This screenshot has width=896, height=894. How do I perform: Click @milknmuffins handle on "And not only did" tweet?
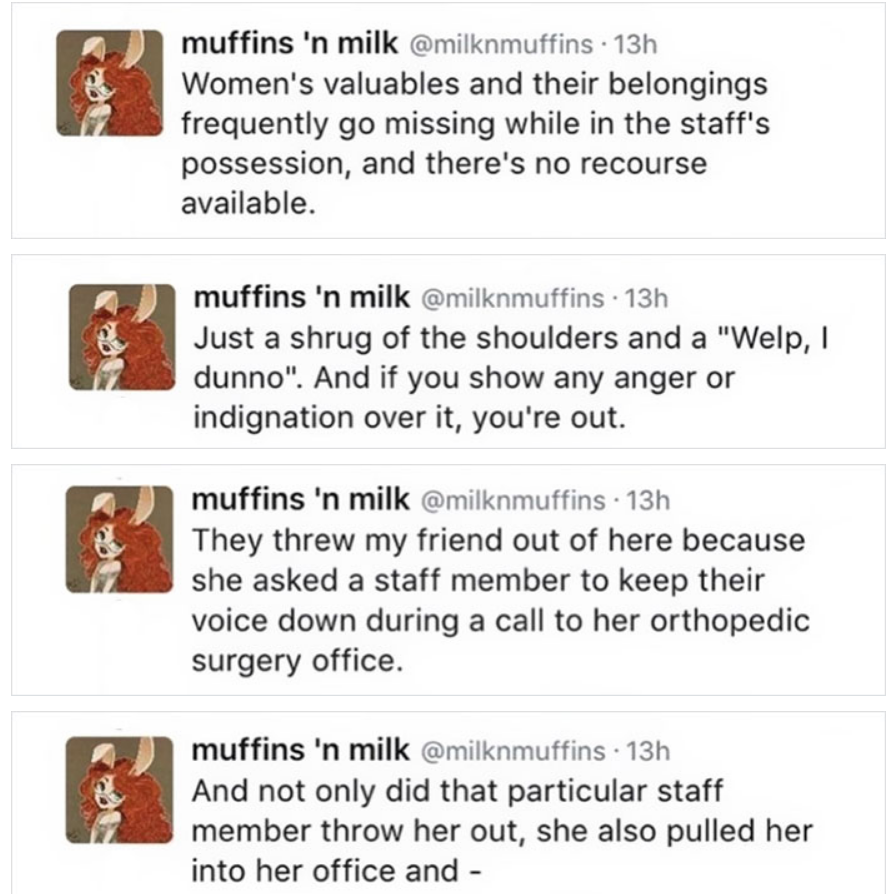[x=498, y=749]
